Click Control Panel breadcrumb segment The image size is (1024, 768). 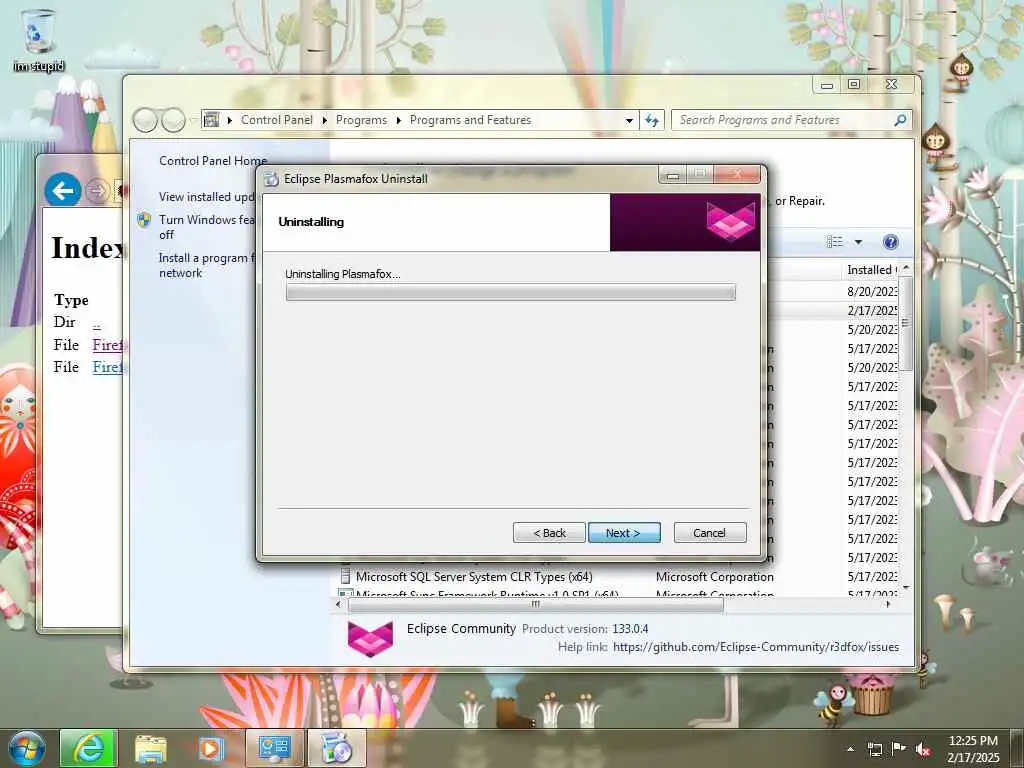click(x=277, y=120)
